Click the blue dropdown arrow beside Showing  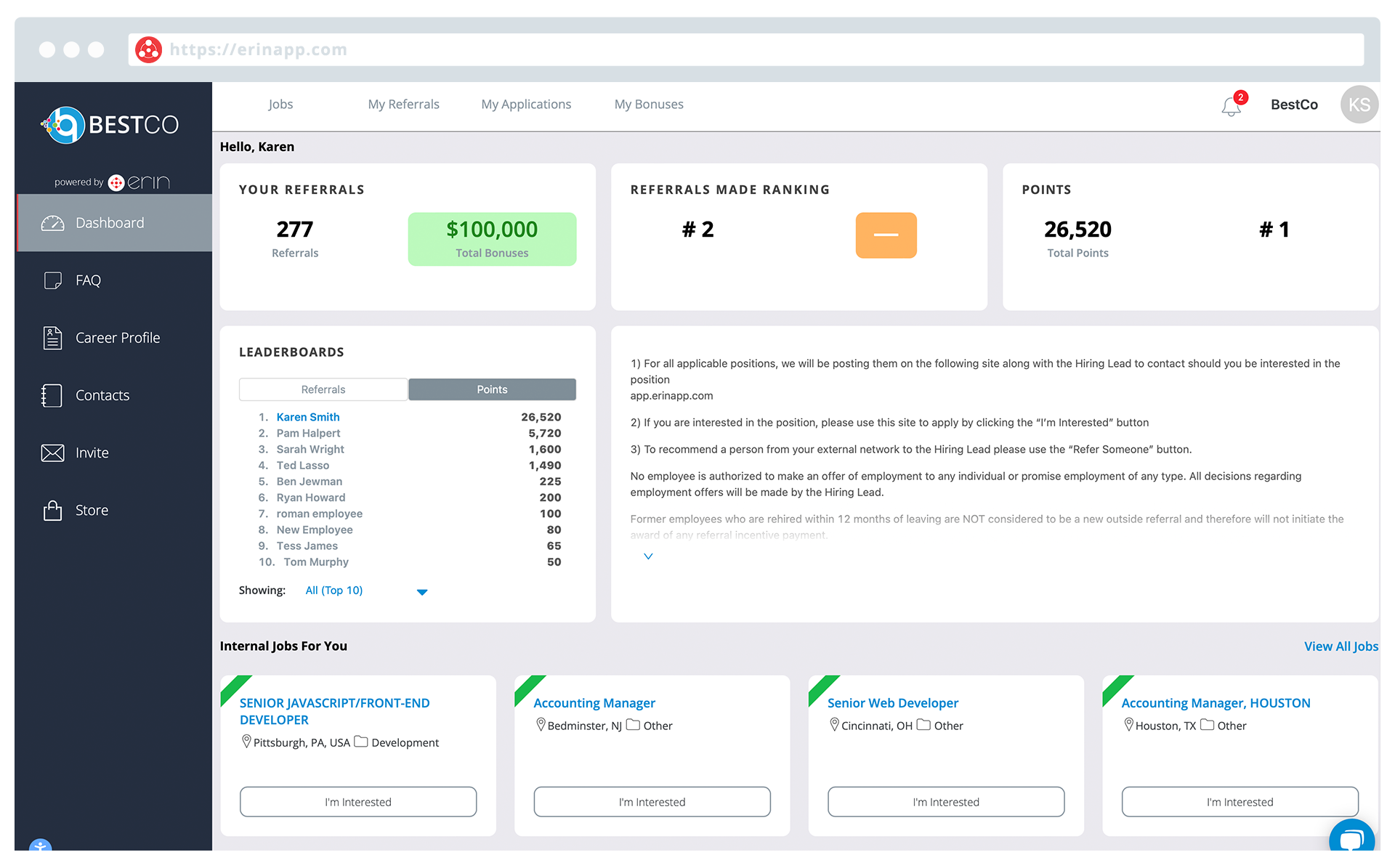click(422, 592)
